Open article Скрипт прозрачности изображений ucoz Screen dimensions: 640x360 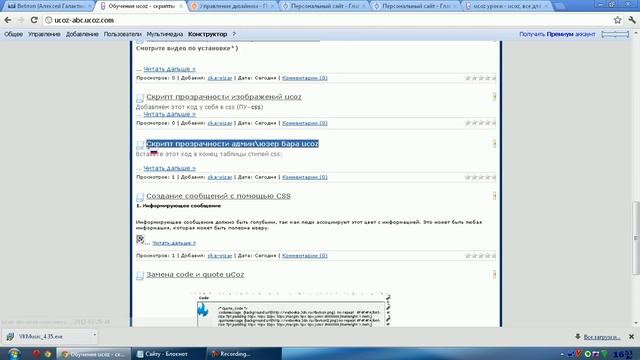click(224, 97)
